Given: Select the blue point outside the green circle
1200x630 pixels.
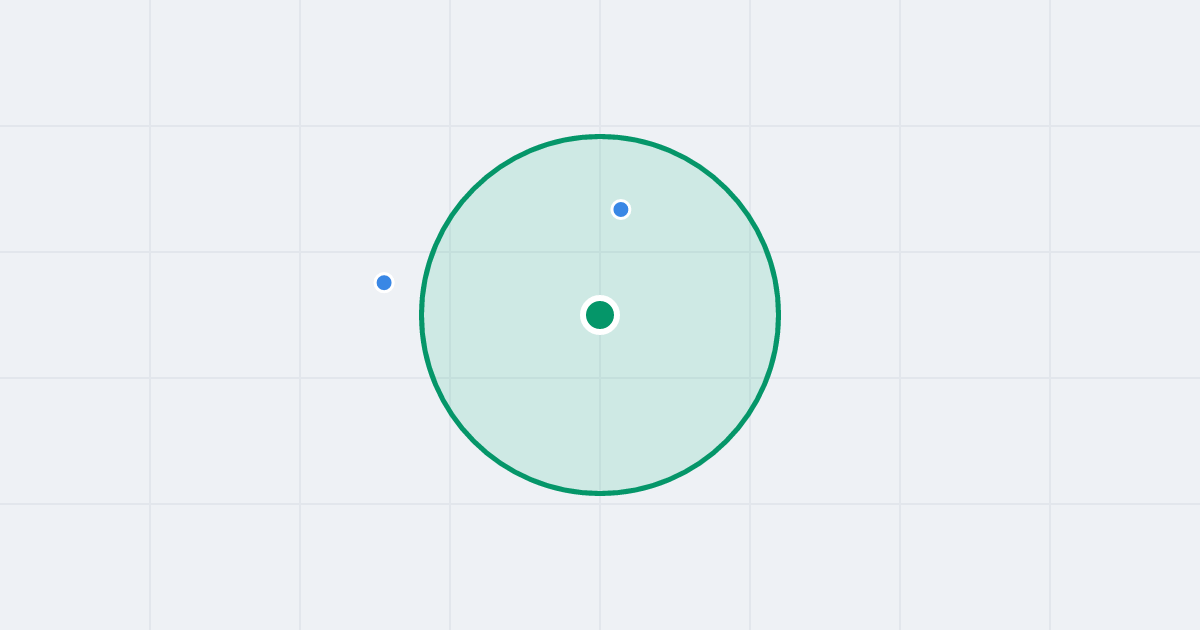Looking at the screenshot, I should (x=384, y=283).
